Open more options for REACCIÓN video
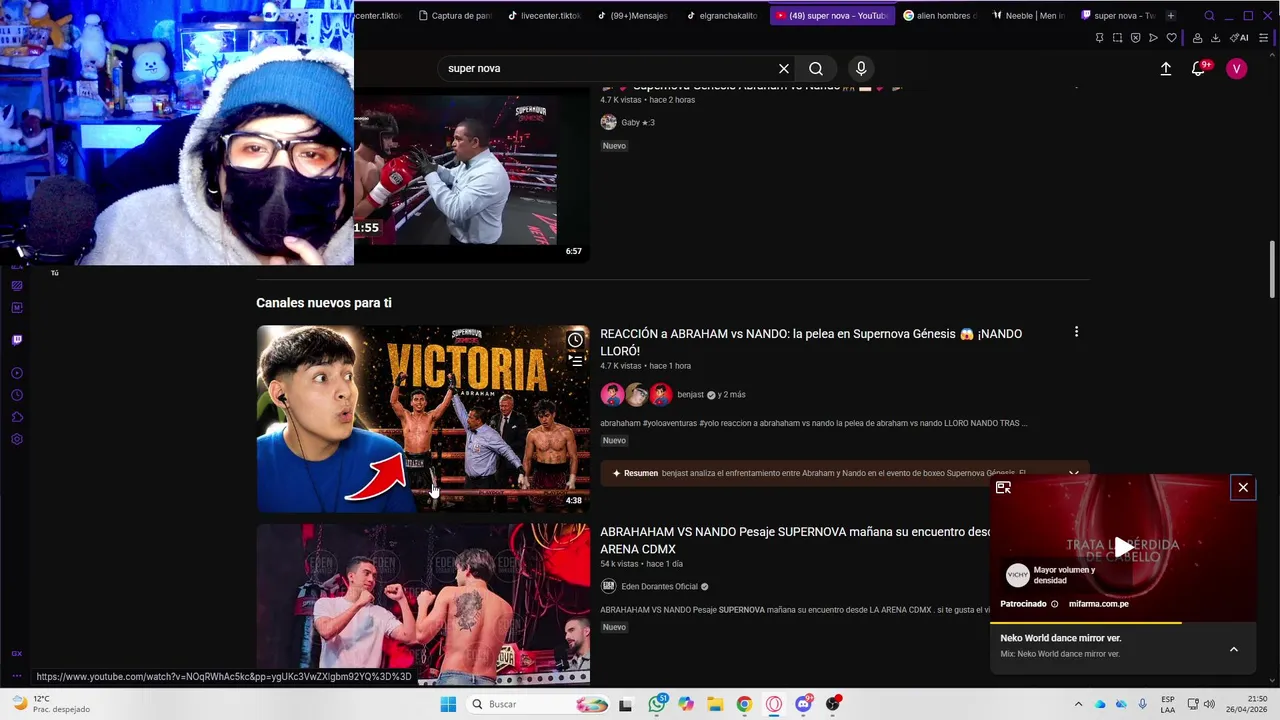1280x720 pixels. [x=1076, y=332]
